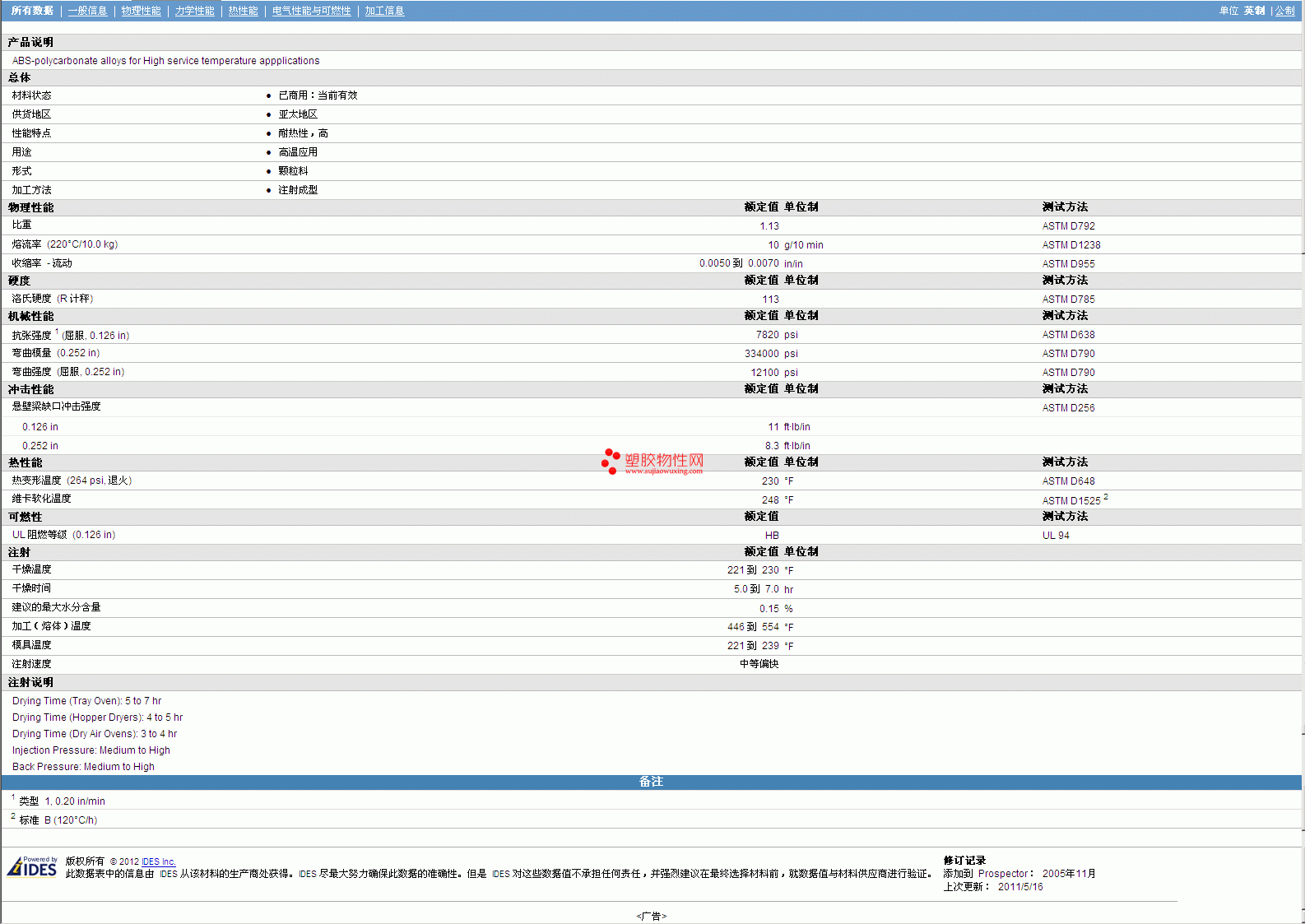This screenshot has width=1305, height=924.
Task: Open the 电气性能与可燃性 tab
Action: click(x=311, y=11)
